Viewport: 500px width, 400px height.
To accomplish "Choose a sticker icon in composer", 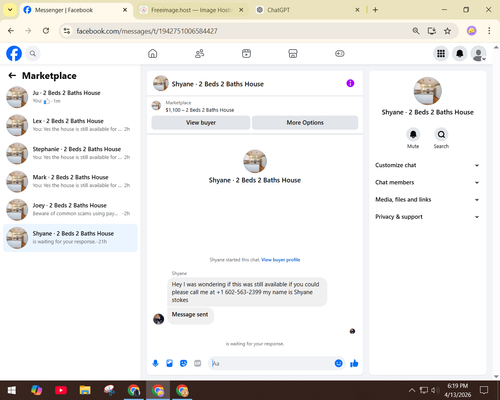I will point(183,363).
